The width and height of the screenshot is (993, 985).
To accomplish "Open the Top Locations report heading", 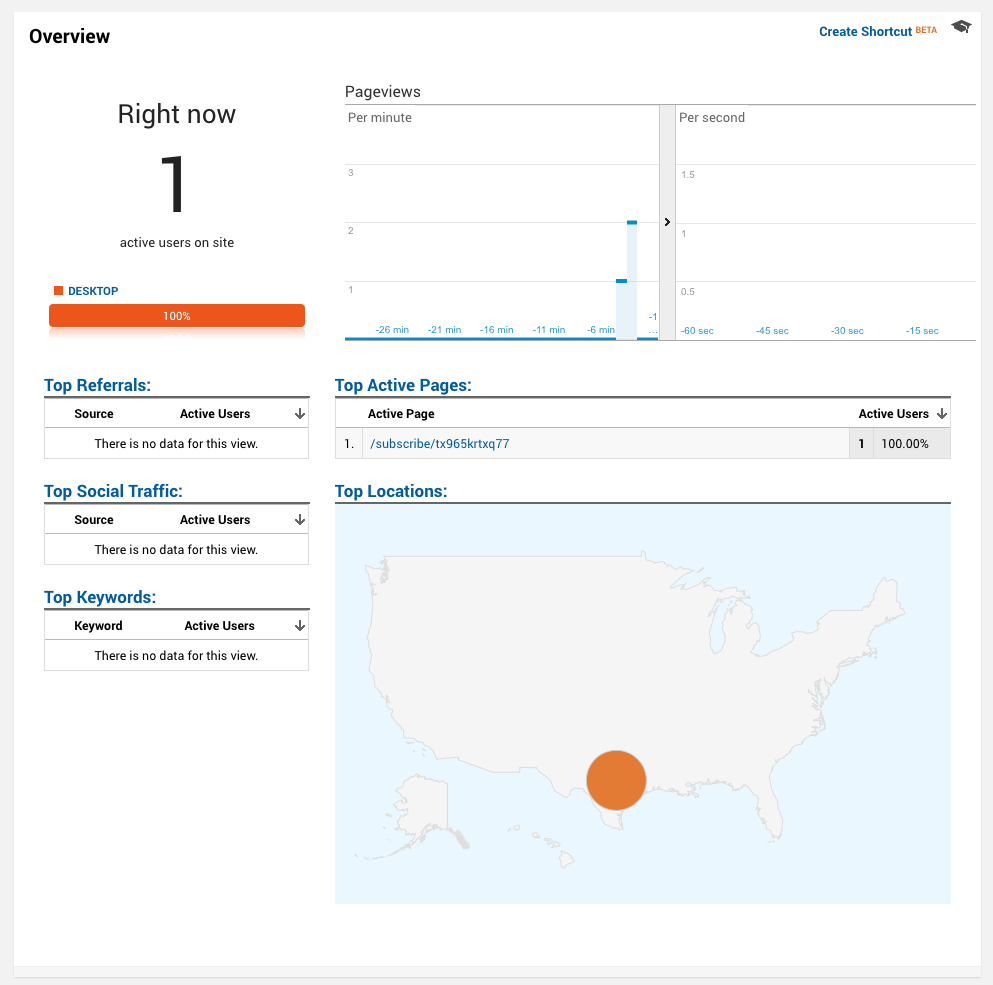I will pos(391,491).
